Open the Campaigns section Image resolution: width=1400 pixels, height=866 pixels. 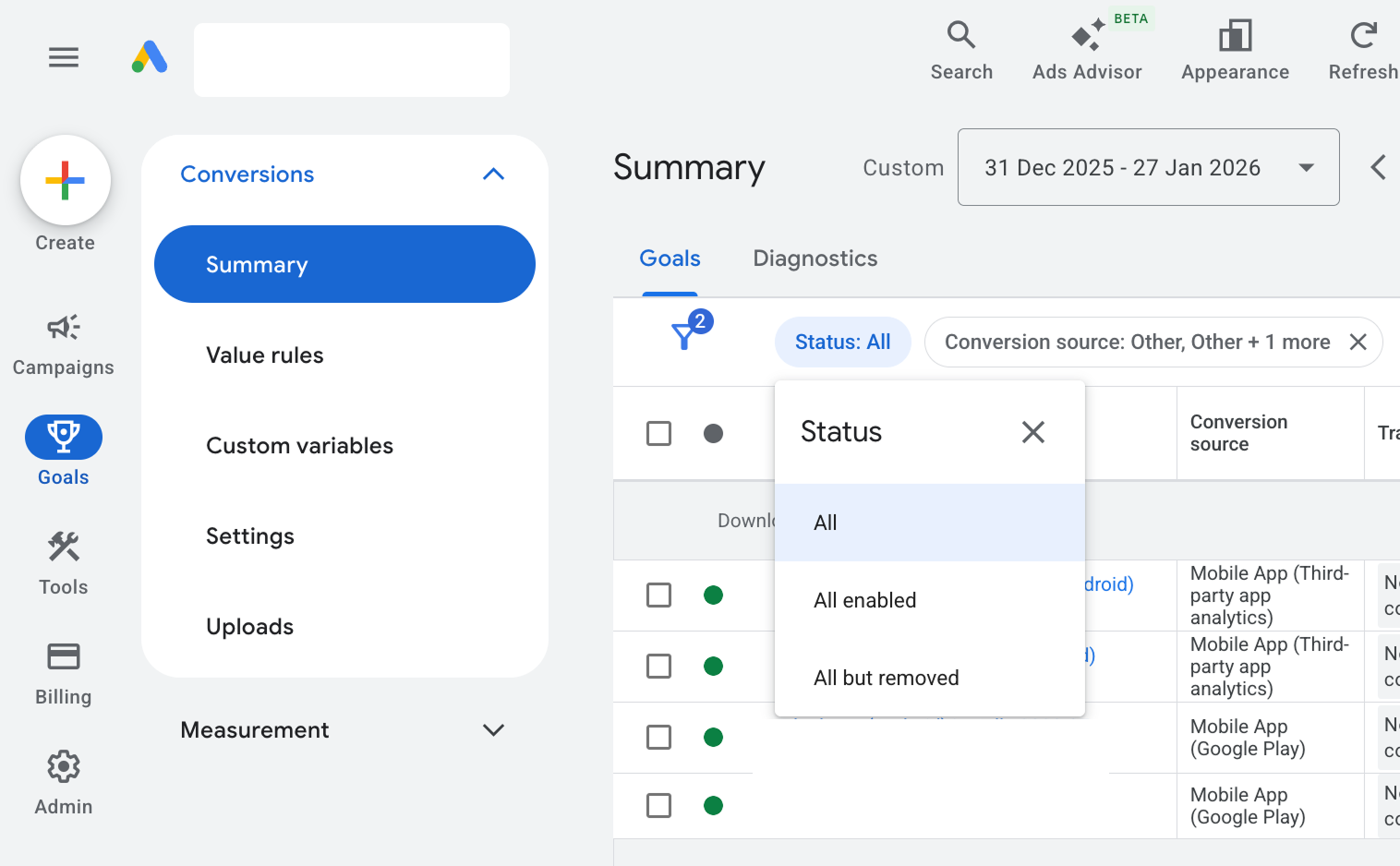click(63, 342)
